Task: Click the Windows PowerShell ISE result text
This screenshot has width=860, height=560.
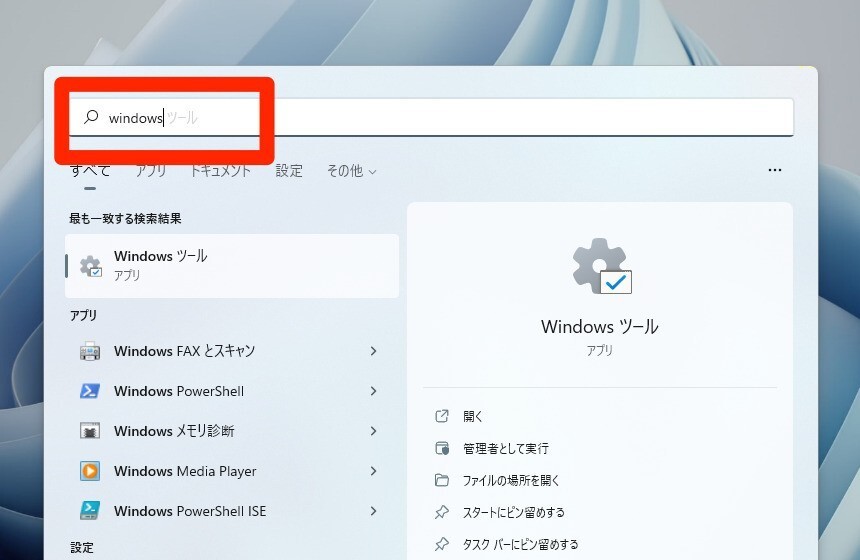Action: (190, 511)
